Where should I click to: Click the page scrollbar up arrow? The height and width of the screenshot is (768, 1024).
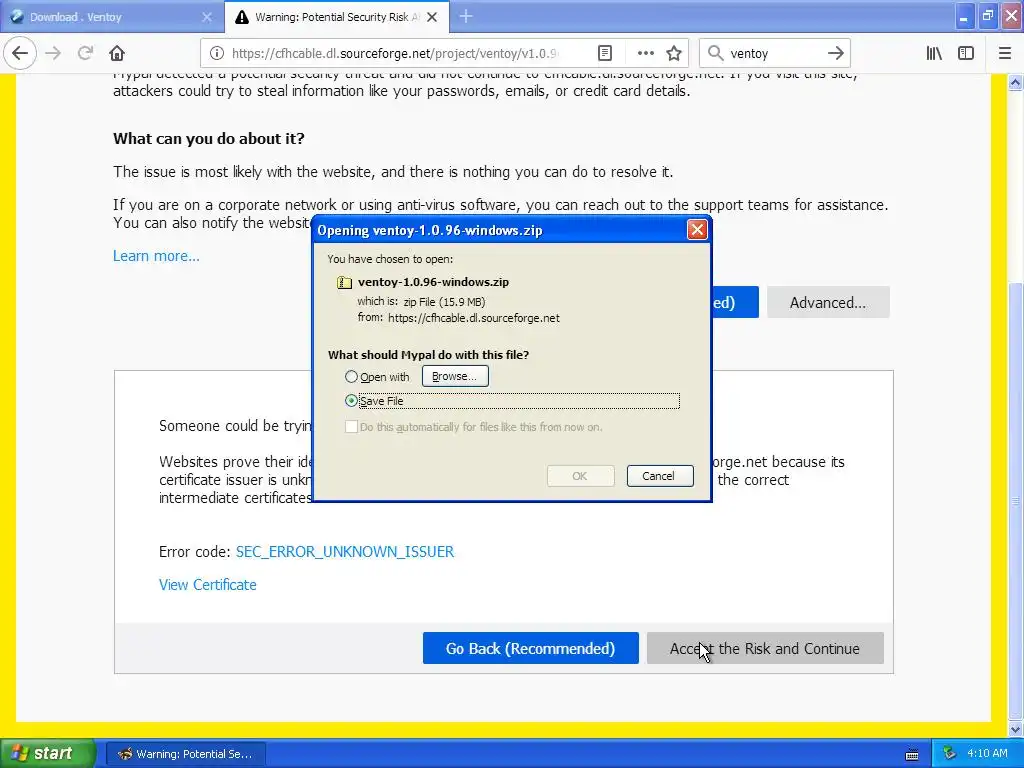click(1016, 82)
